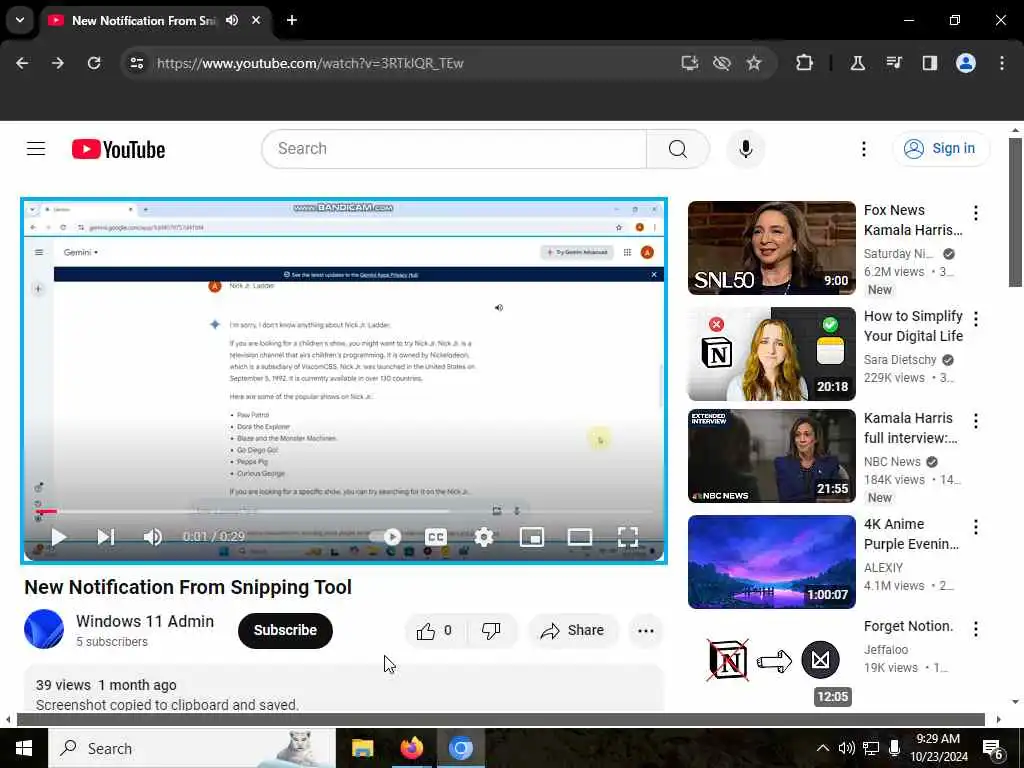Reload the page

[x=94, y=63]
